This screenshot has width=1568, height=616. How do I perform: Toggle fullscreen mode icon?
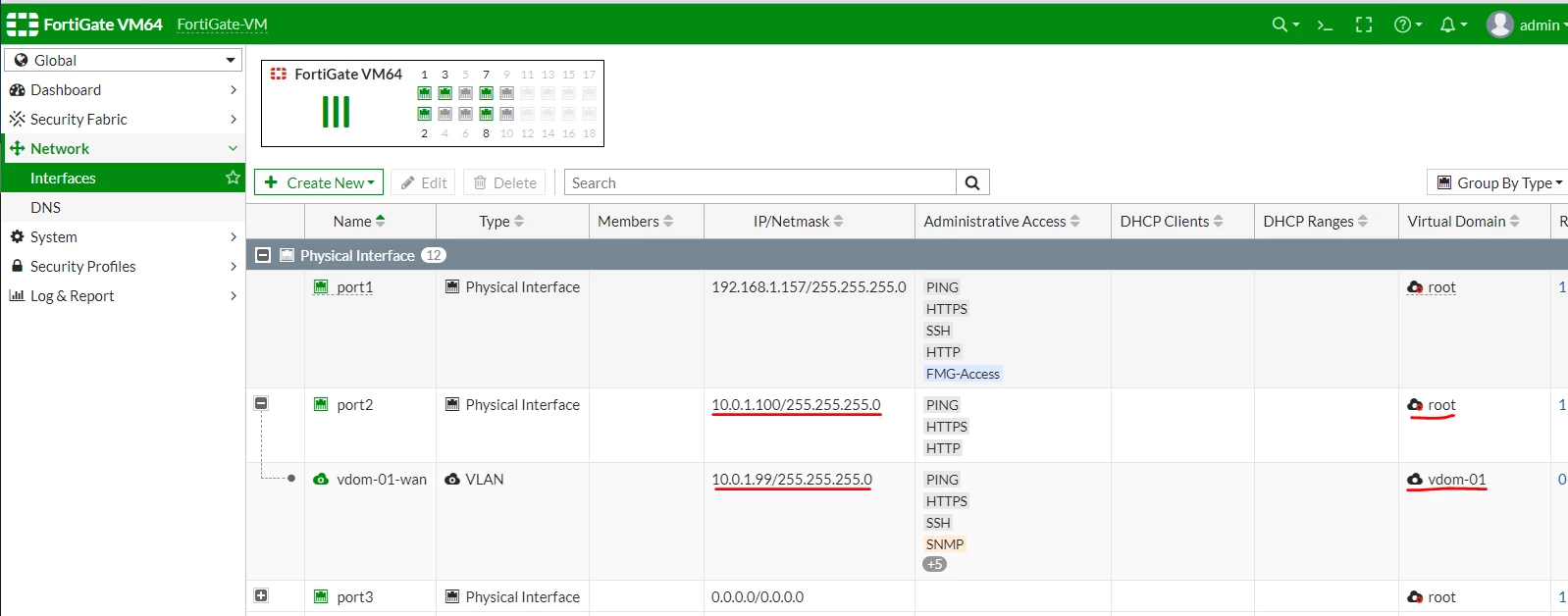pyautogui.click(x=1364, y=25)
